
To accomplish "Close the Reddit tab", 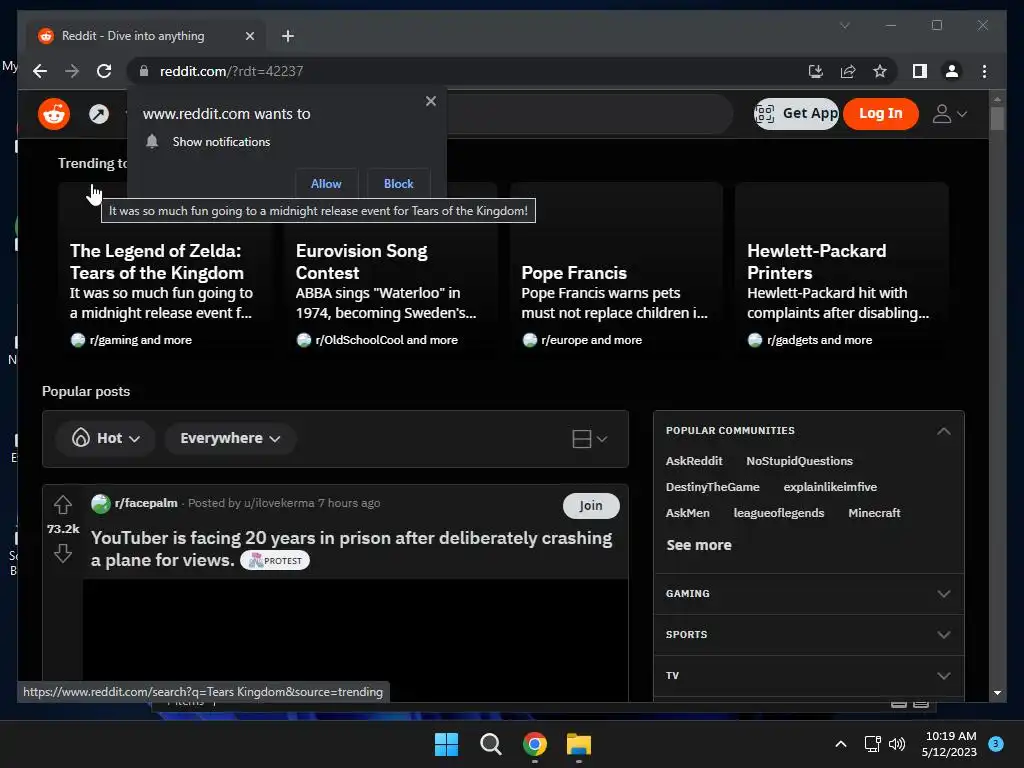I will (249, 36).
